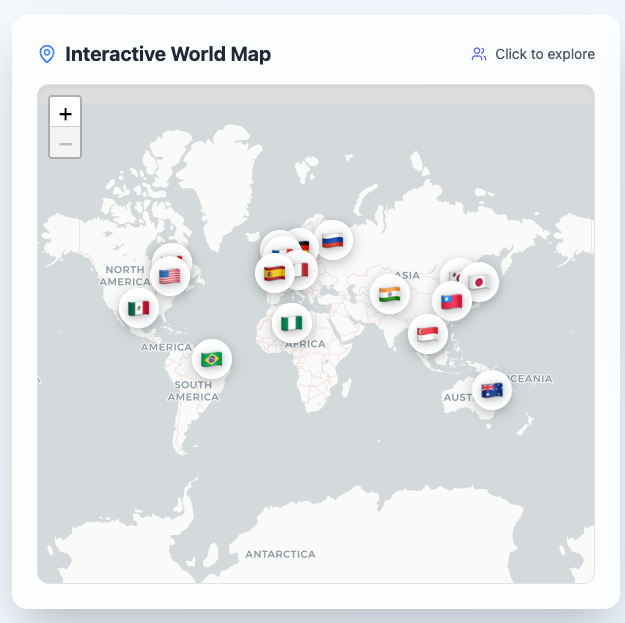625x623 pixels.
Task: Click the SOUTH AMERICA map label
Action: click(193, 391)
